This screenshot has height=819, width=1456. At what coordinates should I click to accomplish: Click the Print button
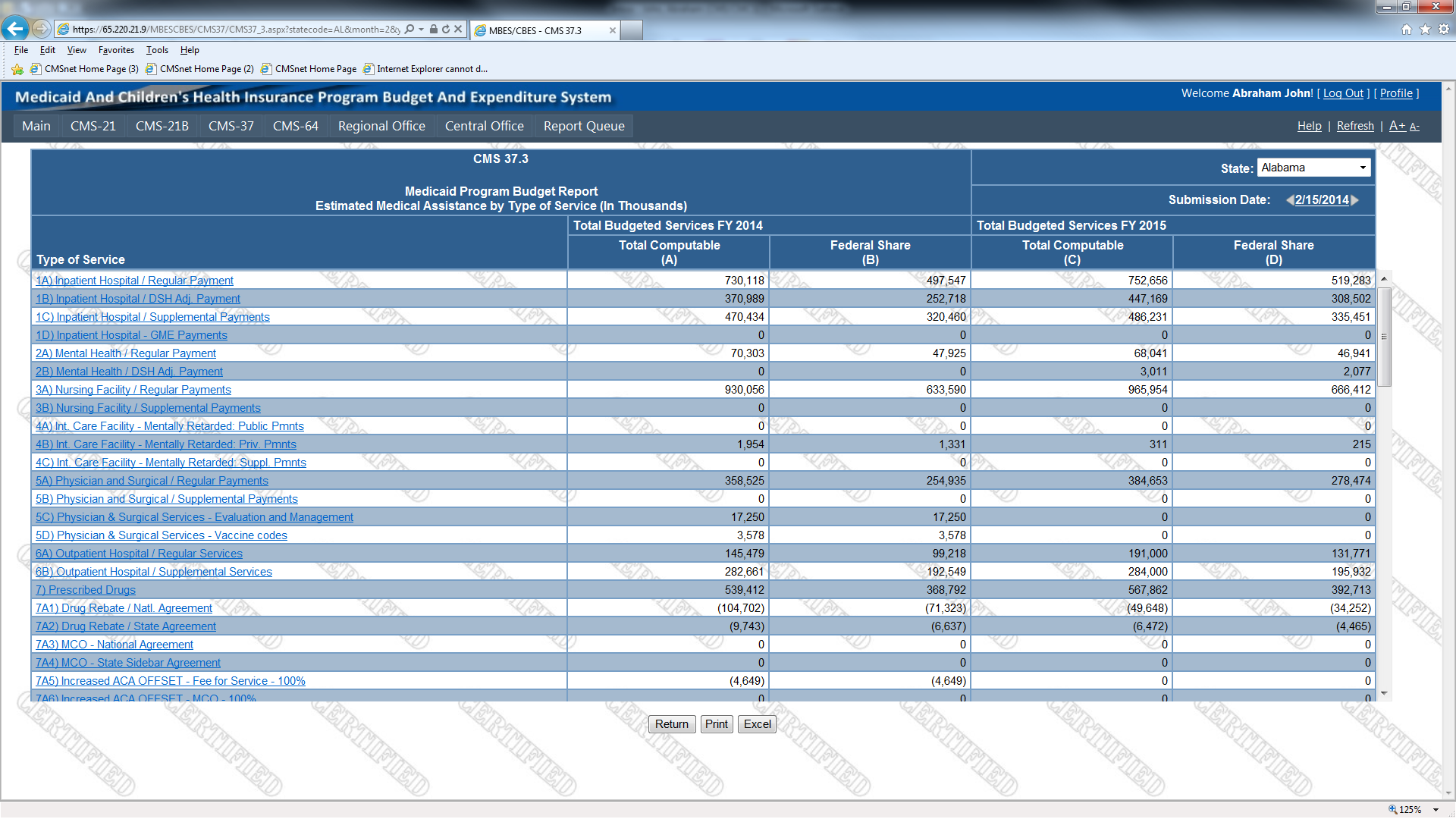point(716,724)
